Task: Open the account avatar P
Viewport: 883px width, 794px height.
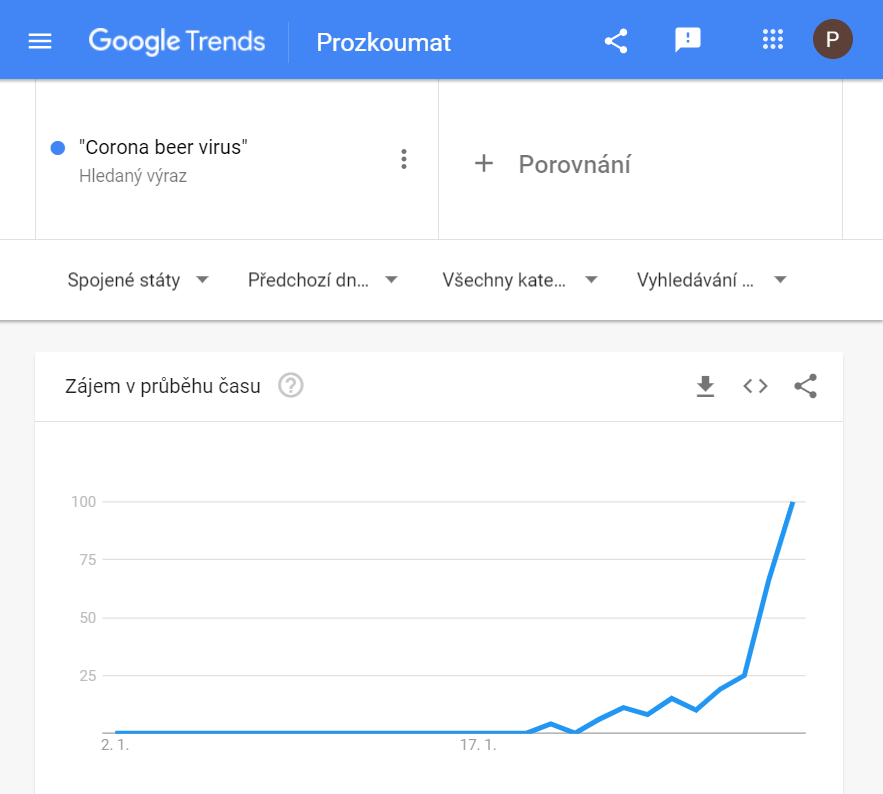Action: point(832,39)
